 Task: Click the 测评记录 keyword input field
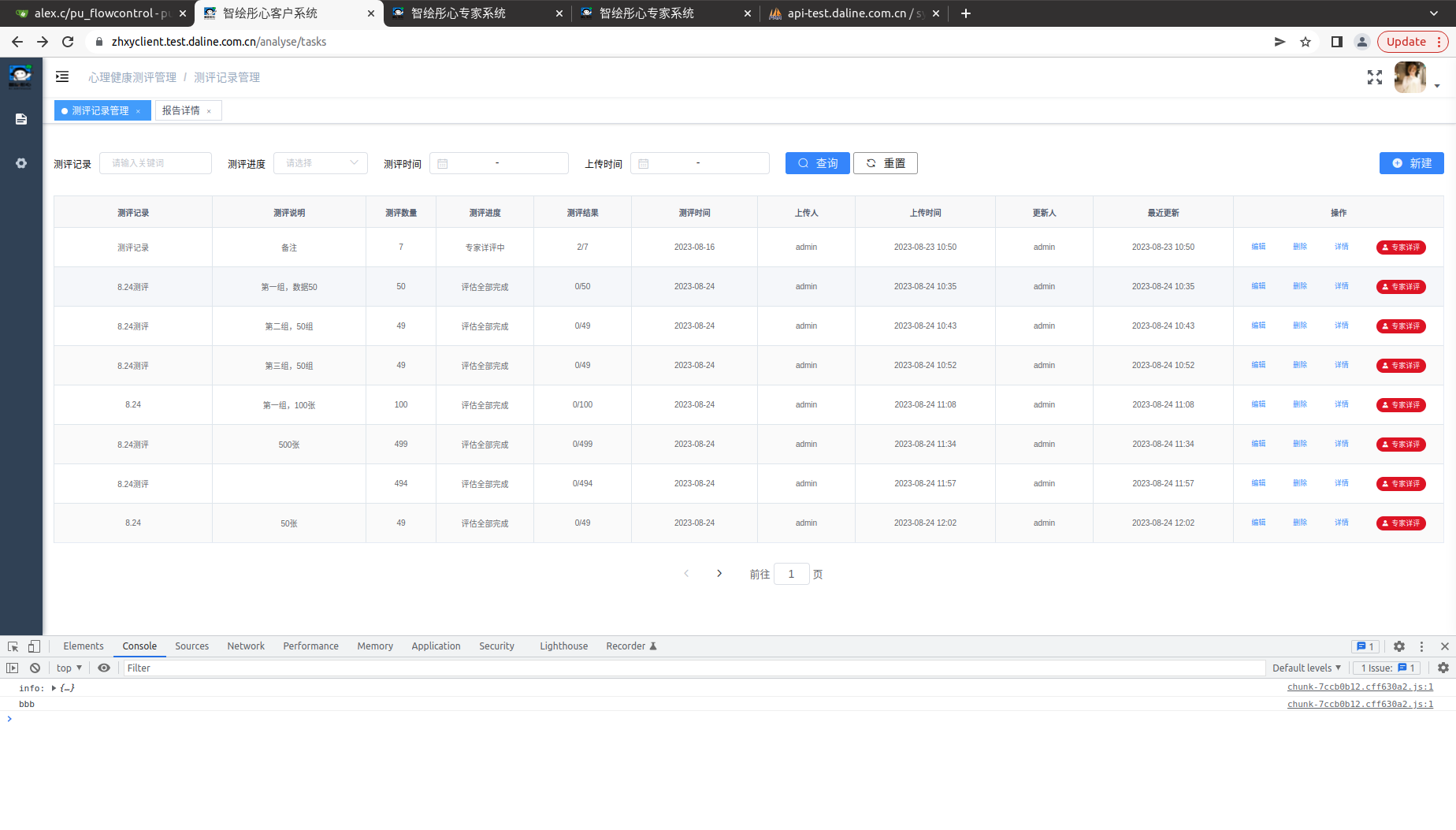(155, 163)
